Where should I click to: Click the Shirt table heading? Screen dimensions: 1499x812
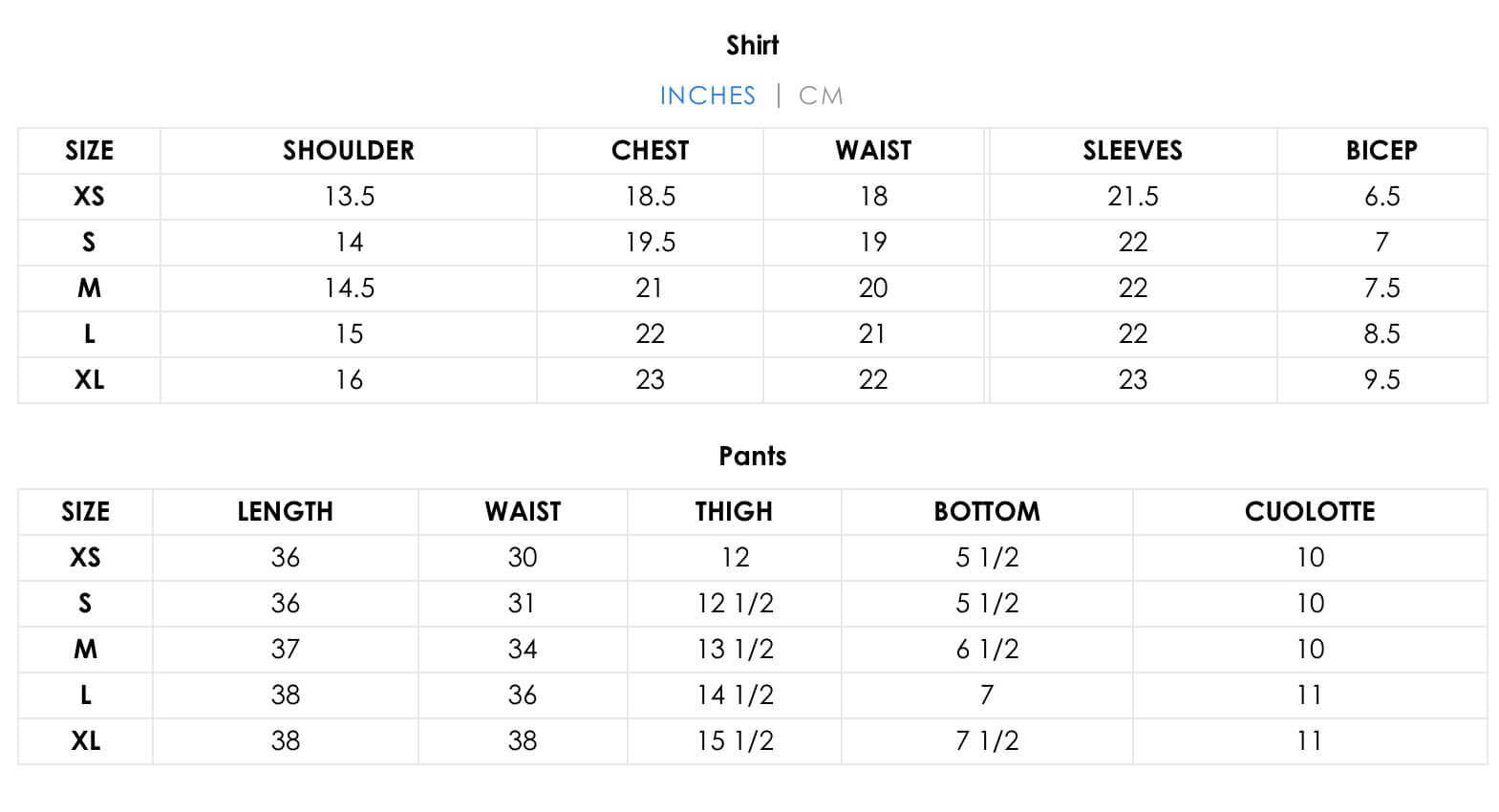tap(752, 45)
